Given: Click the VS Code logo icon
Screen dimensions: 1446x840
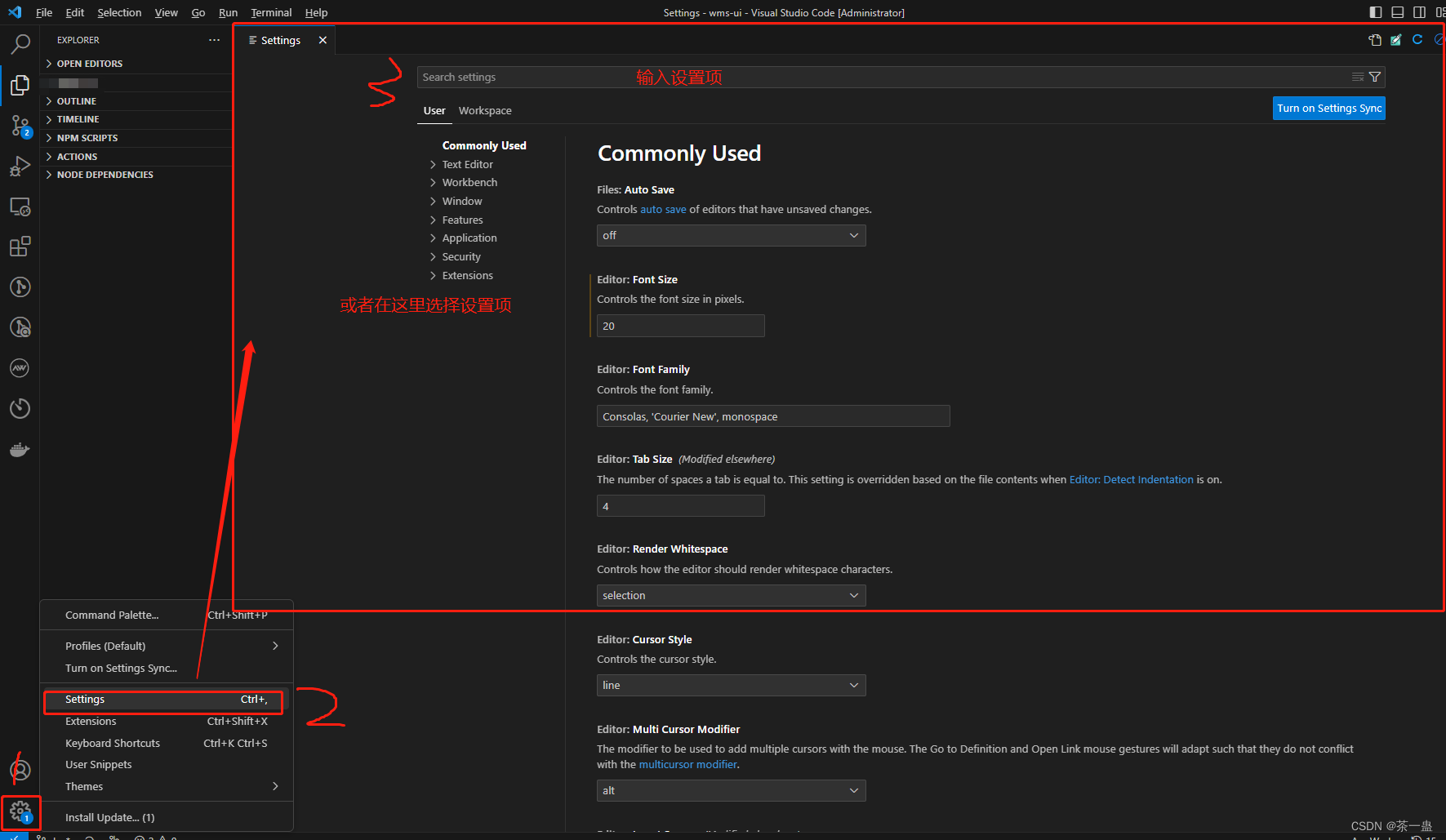Looking at the screenshot, I should coord(15,12).
